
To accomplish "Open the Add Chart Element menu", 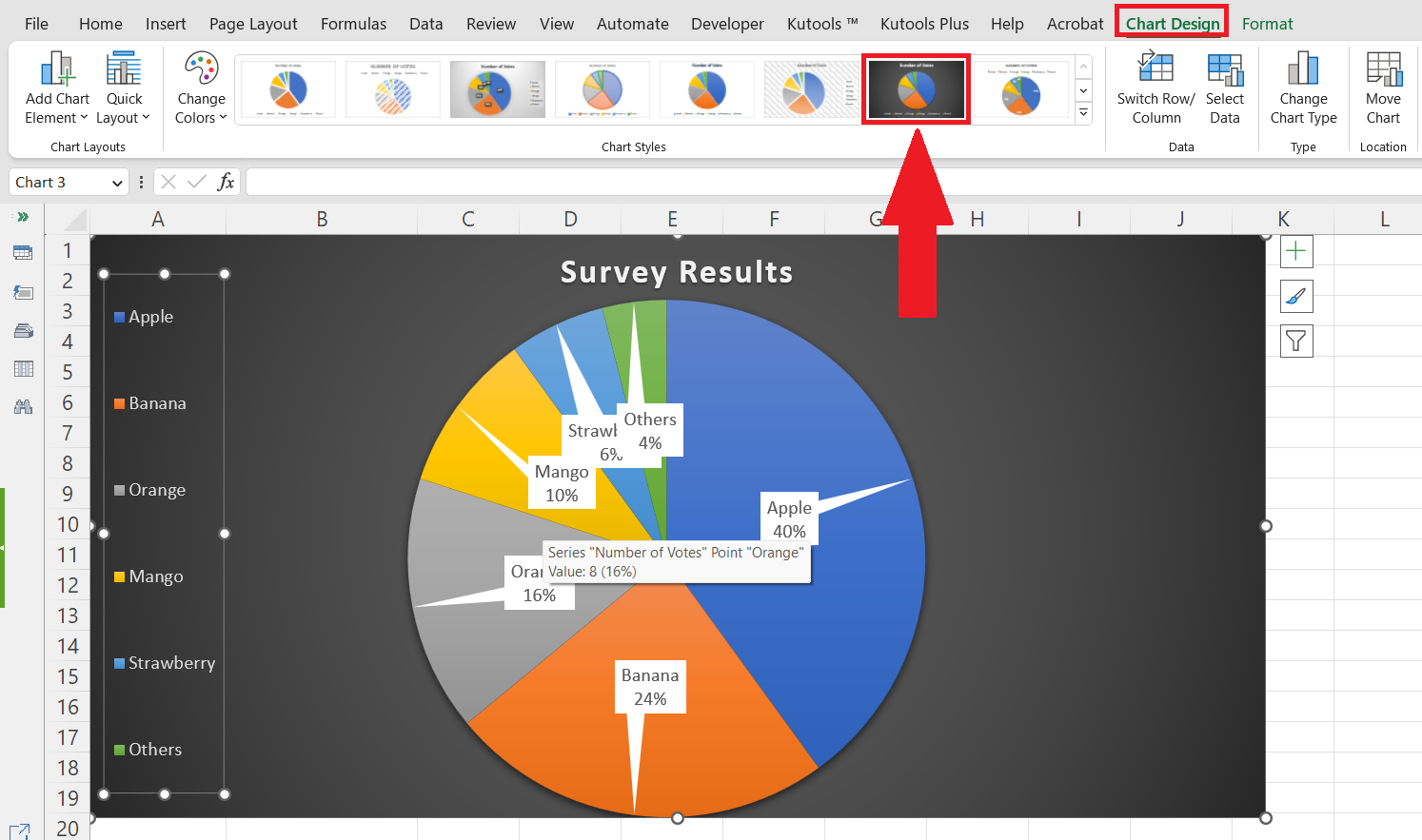I will tap(57, 88).
